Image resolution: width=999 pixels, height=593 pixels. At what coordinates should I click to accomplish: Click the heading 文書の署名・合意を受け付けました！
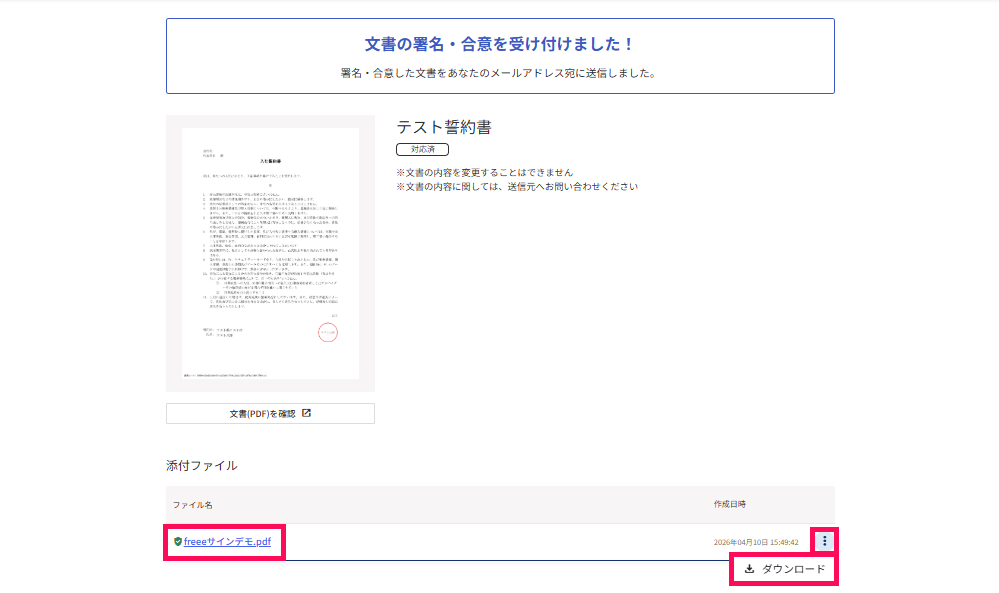point(500,44)
